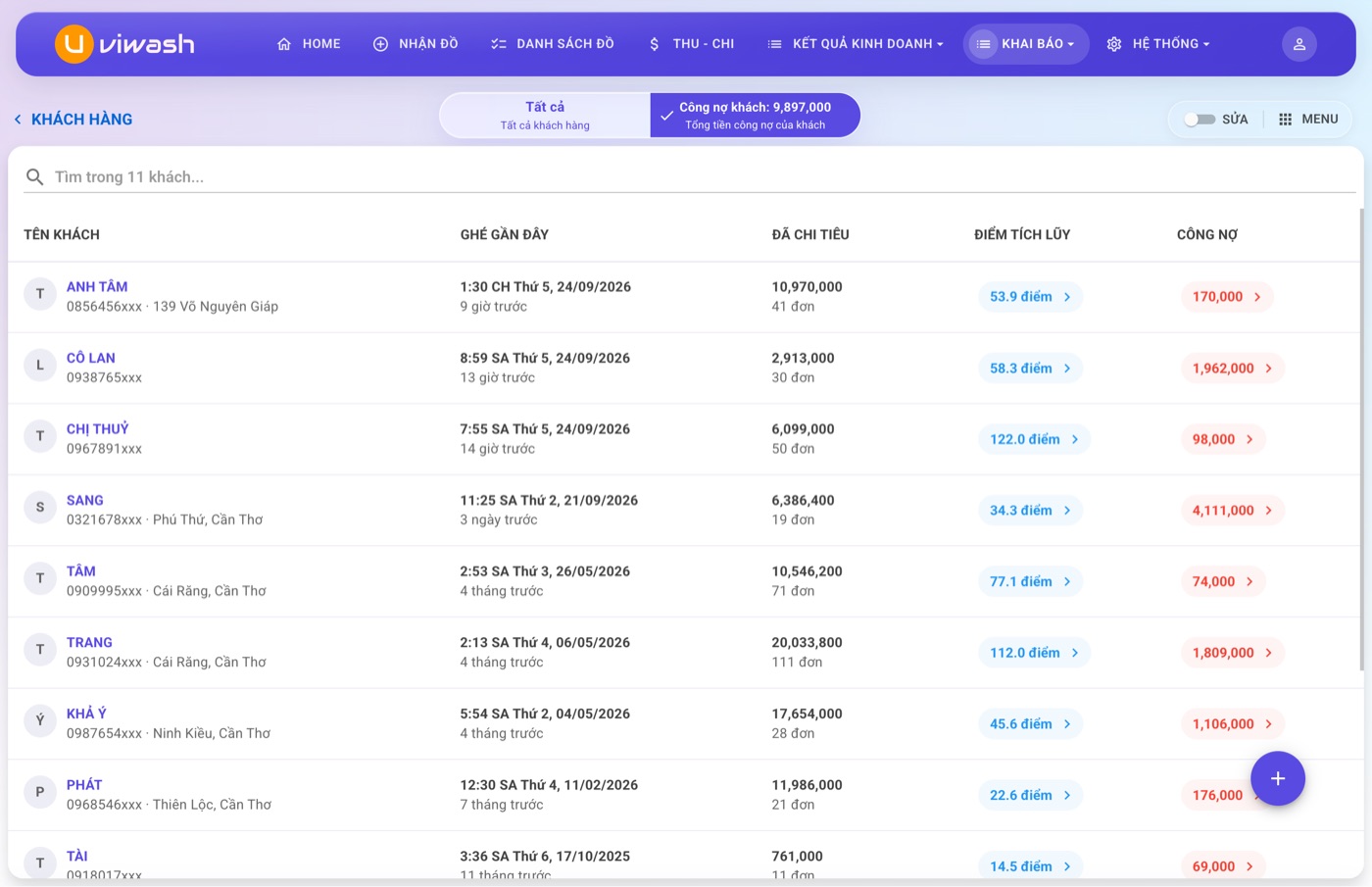The width and height of the screenshot is (1372, 887).
Task: Click the blue plus add-customer button
Action: pos(1277,778)
